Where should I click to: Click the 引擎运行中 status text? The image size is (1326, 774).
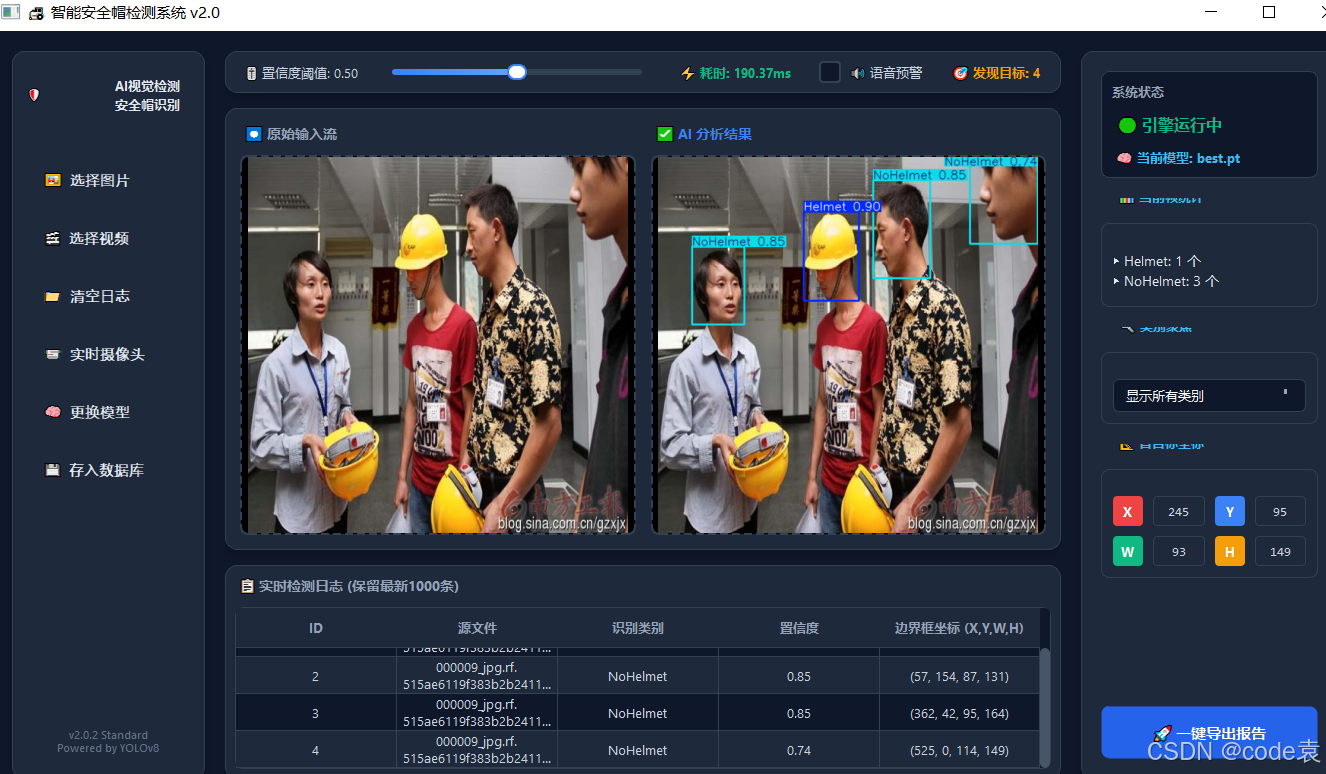pos(1182,126)
